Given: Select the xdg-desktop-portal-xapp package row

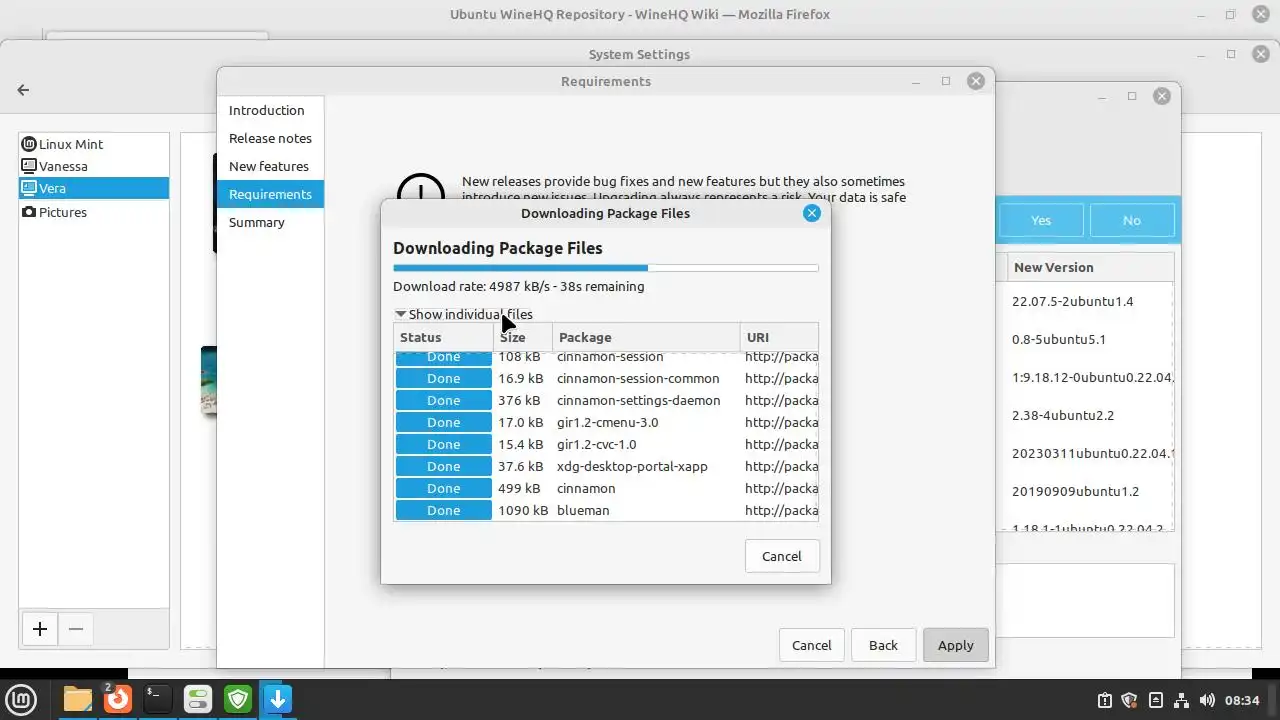Looking at the screenshot, I should pos(606,466).
